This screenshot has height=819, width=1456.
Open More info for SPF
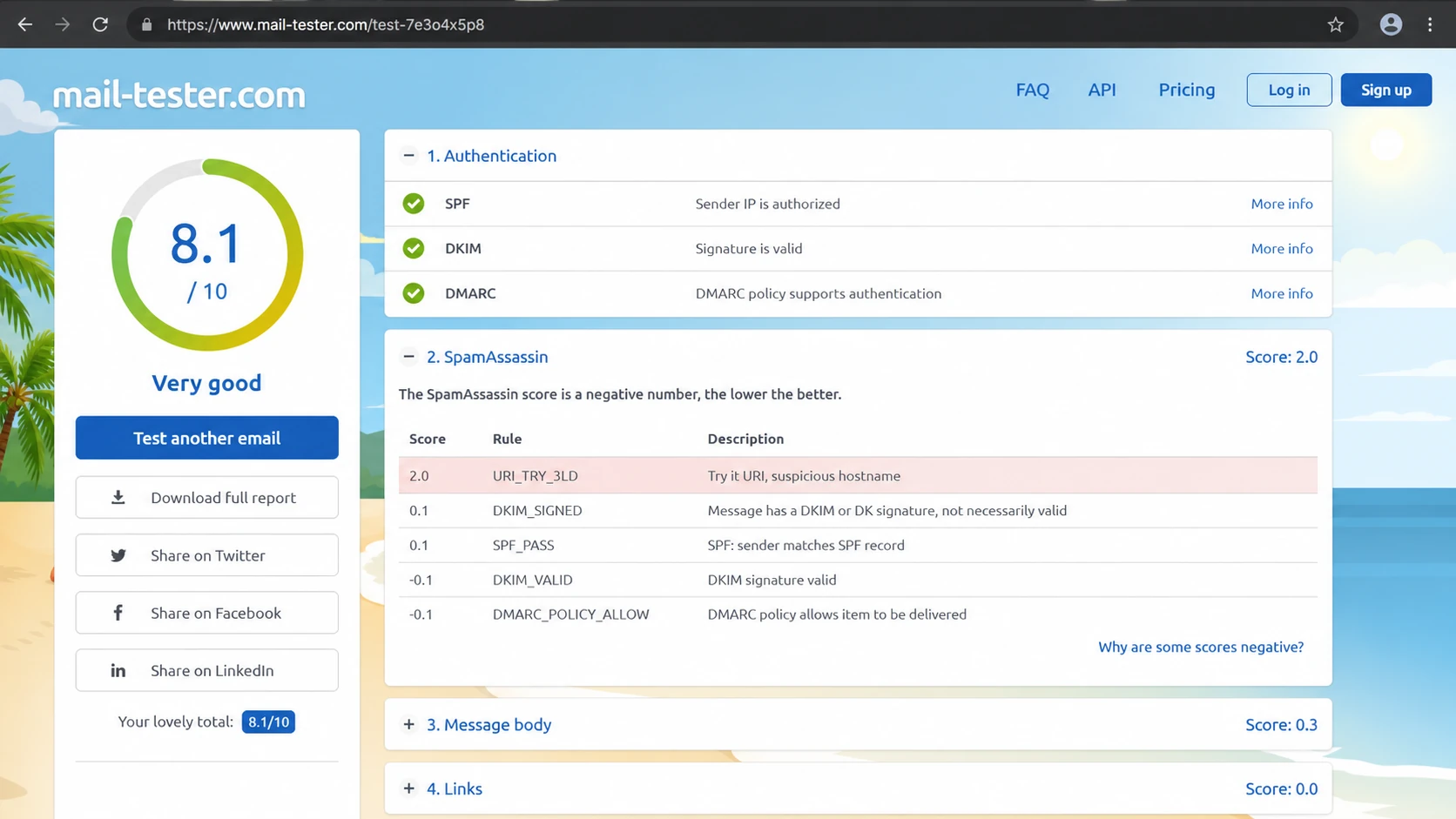pyautogui.click(x=1281, y=204)
